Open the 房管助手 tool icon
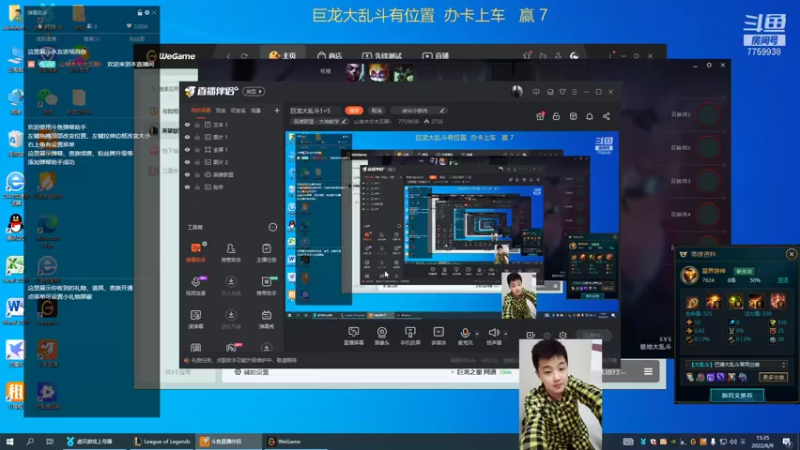This screenshot has width=800, height=450. coord(231,253)
